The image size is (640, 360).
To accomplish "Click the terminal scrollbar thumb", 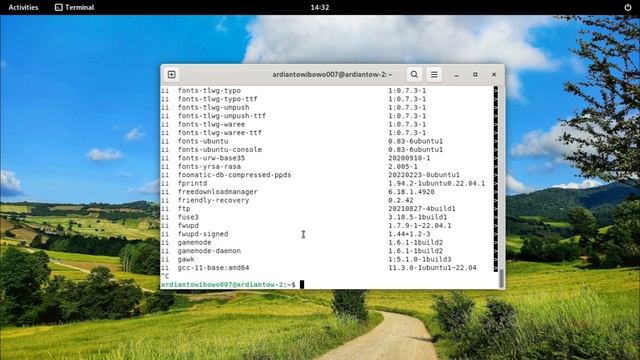I will [501, 279].
